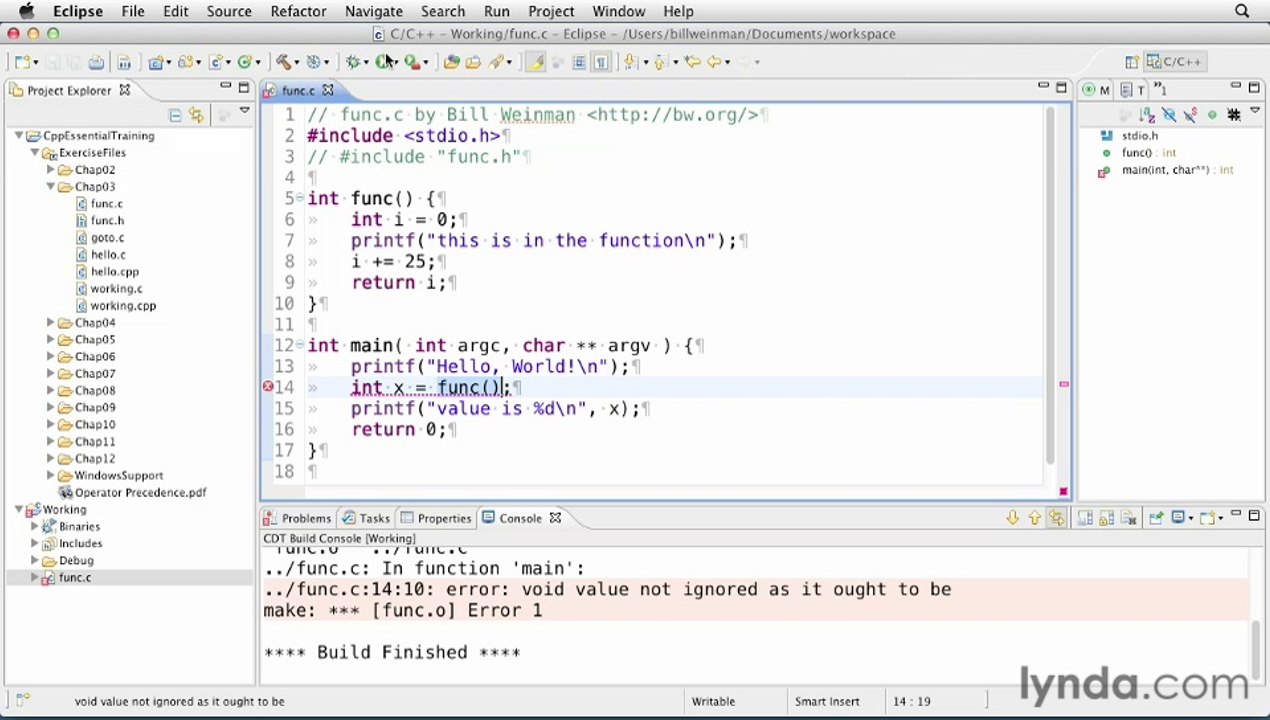Expand the Chap12 folder
Image resolution: width=1270 pixels, height=720 pixels.
(x=51, y=459)
